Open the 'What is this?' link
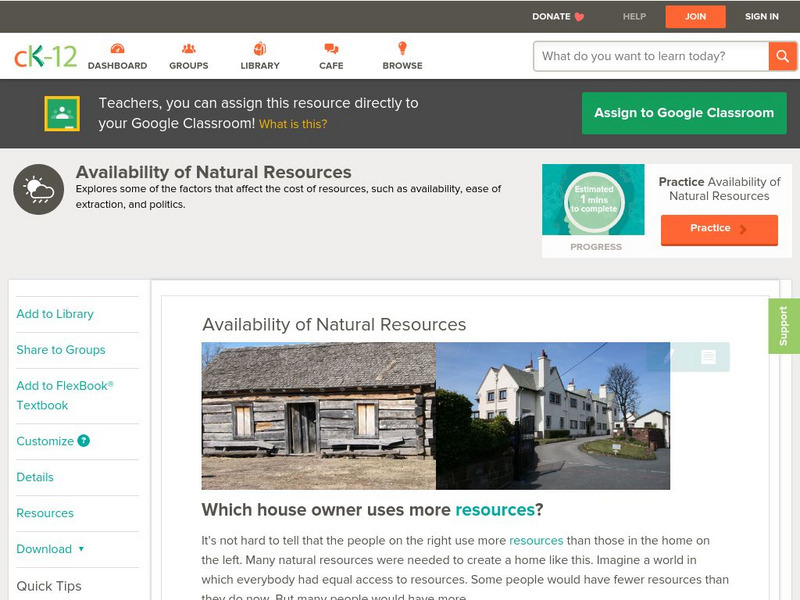800x600 pixels. coord(293,125)
